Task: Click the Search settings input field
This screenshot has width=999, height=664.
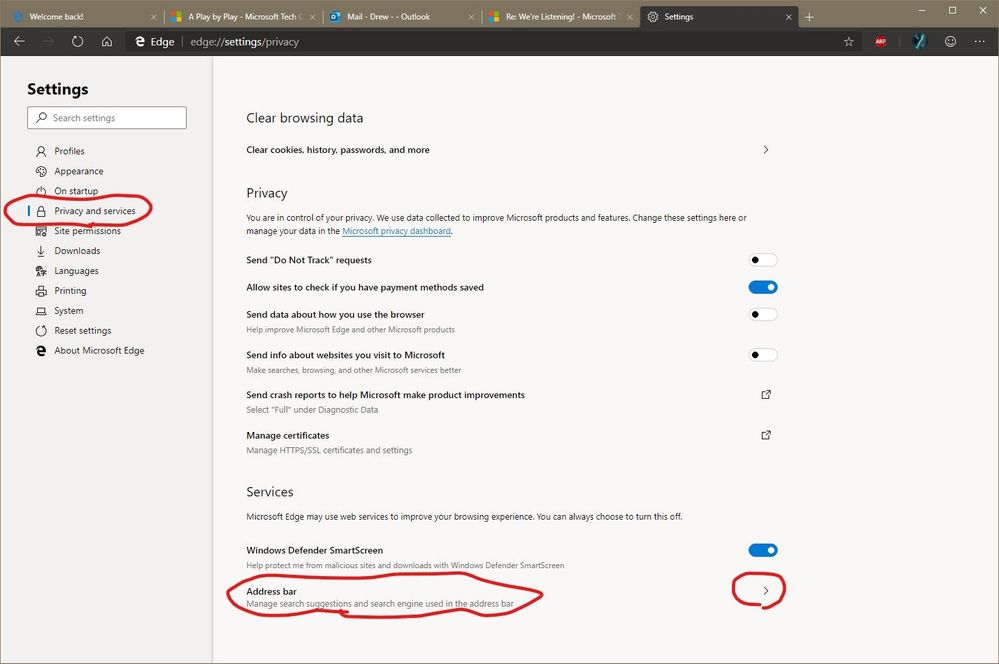Action: [107, 118]
